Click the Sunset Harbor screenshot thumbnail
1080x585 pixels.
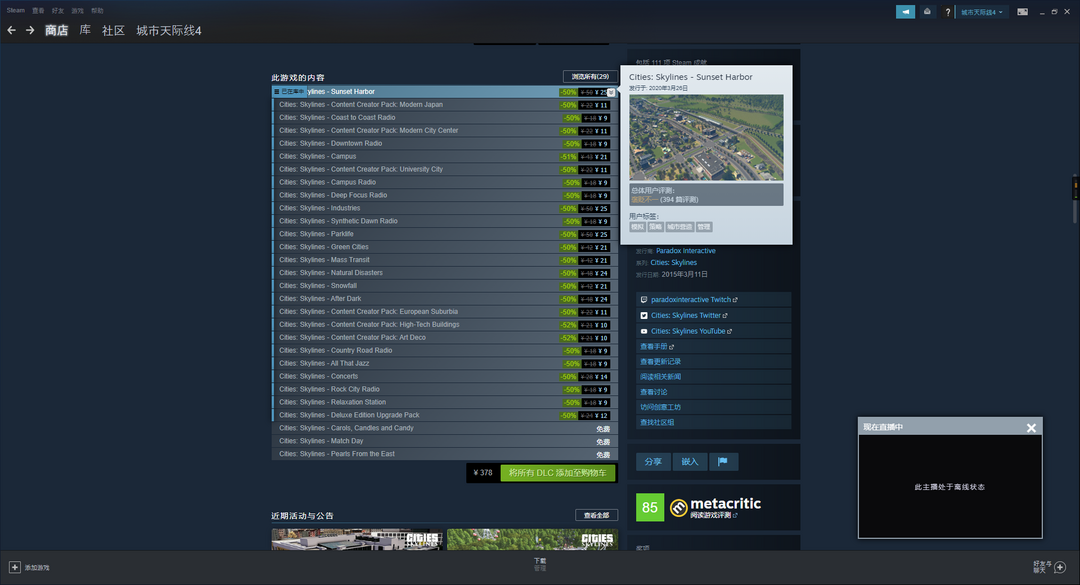706,137
